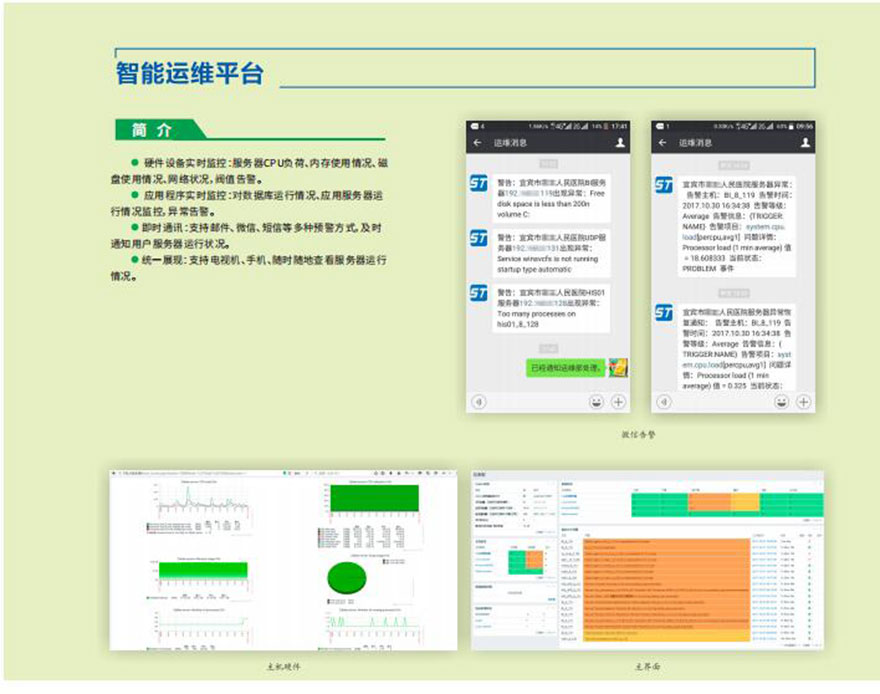
Task: Tap voice input icon in right phone chat
Action: 663,401
